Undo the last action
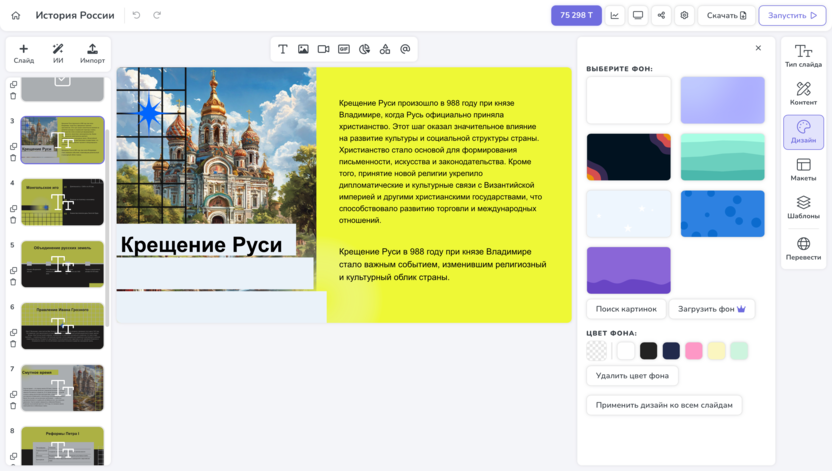 click(136, 15)
